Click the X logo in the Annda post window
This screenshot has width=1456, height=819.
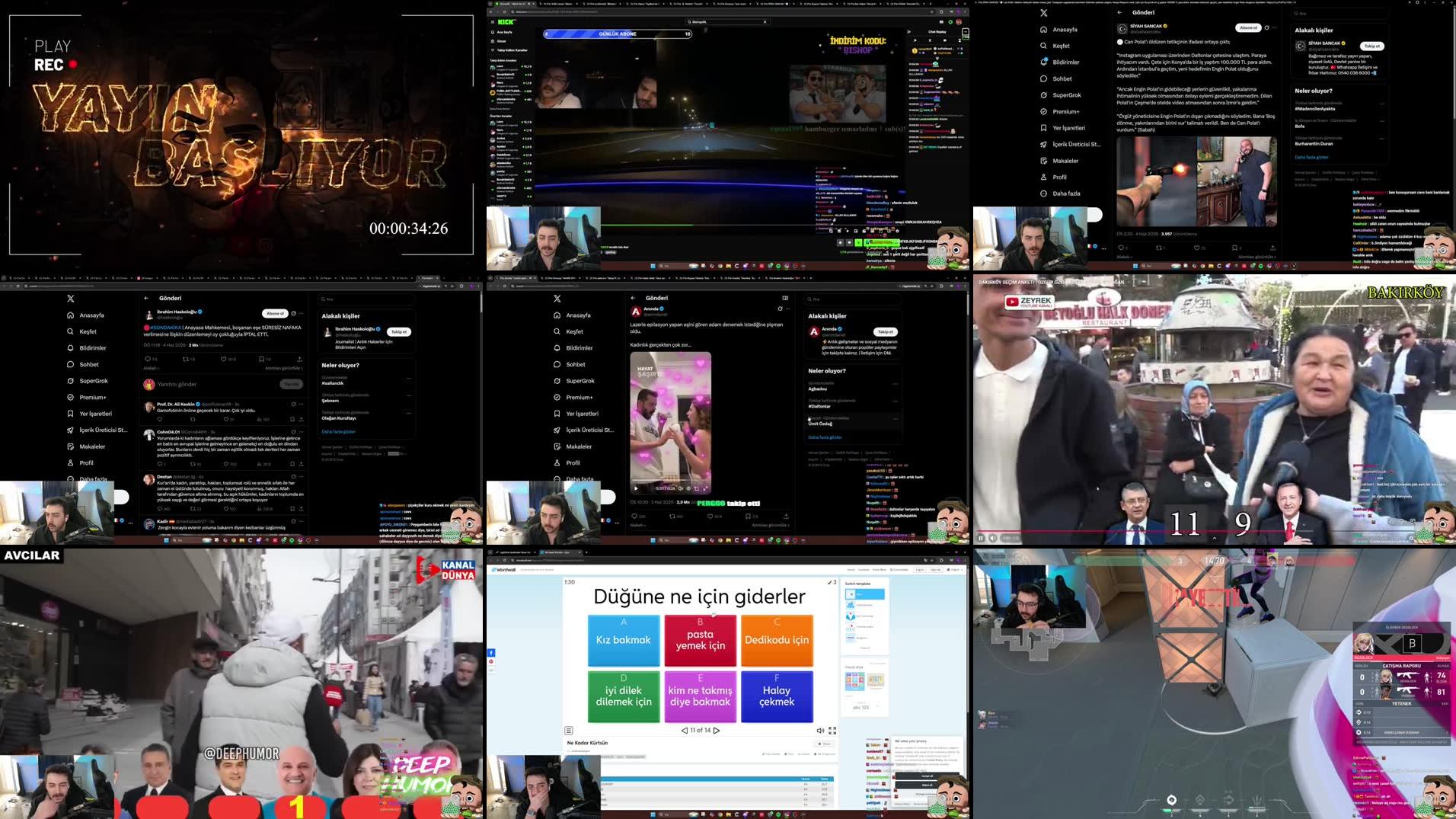click(x=557, y=299)
